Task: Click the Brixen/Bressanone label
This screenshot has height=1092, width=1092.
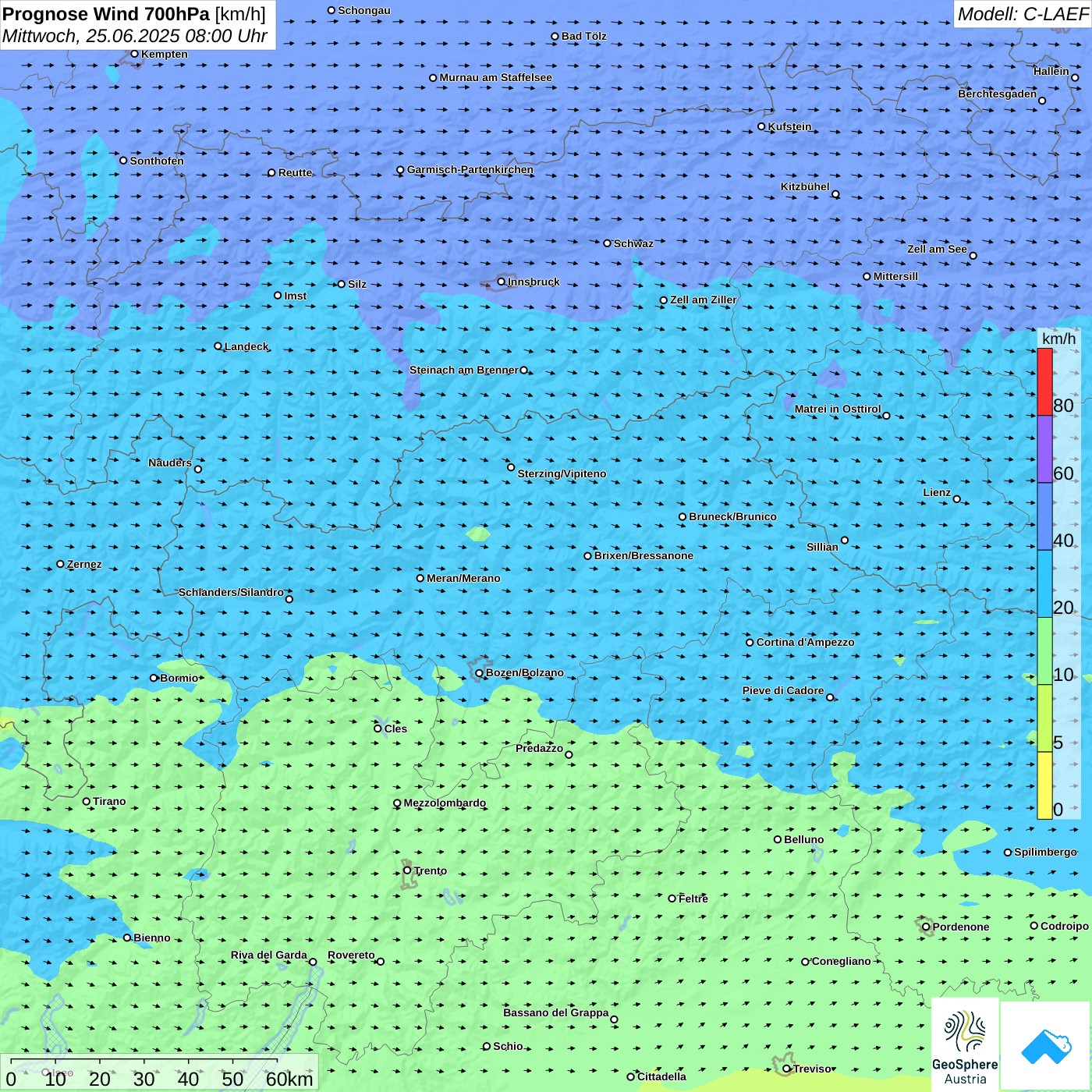Action: pos(643,555)
